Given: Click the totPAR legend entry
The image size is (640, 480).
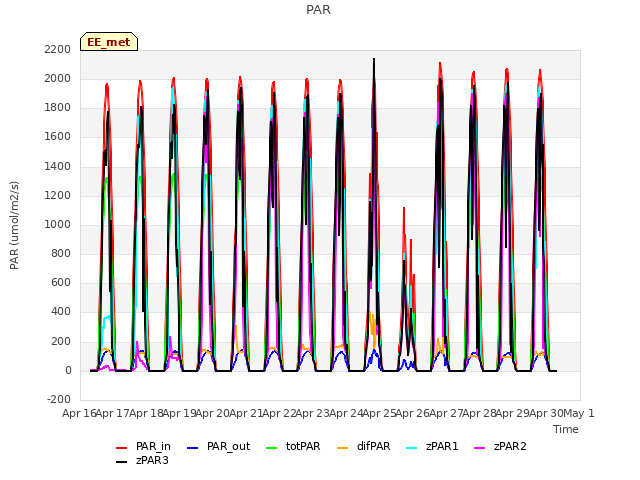Looking at the screenshot, I should (293, 447).
